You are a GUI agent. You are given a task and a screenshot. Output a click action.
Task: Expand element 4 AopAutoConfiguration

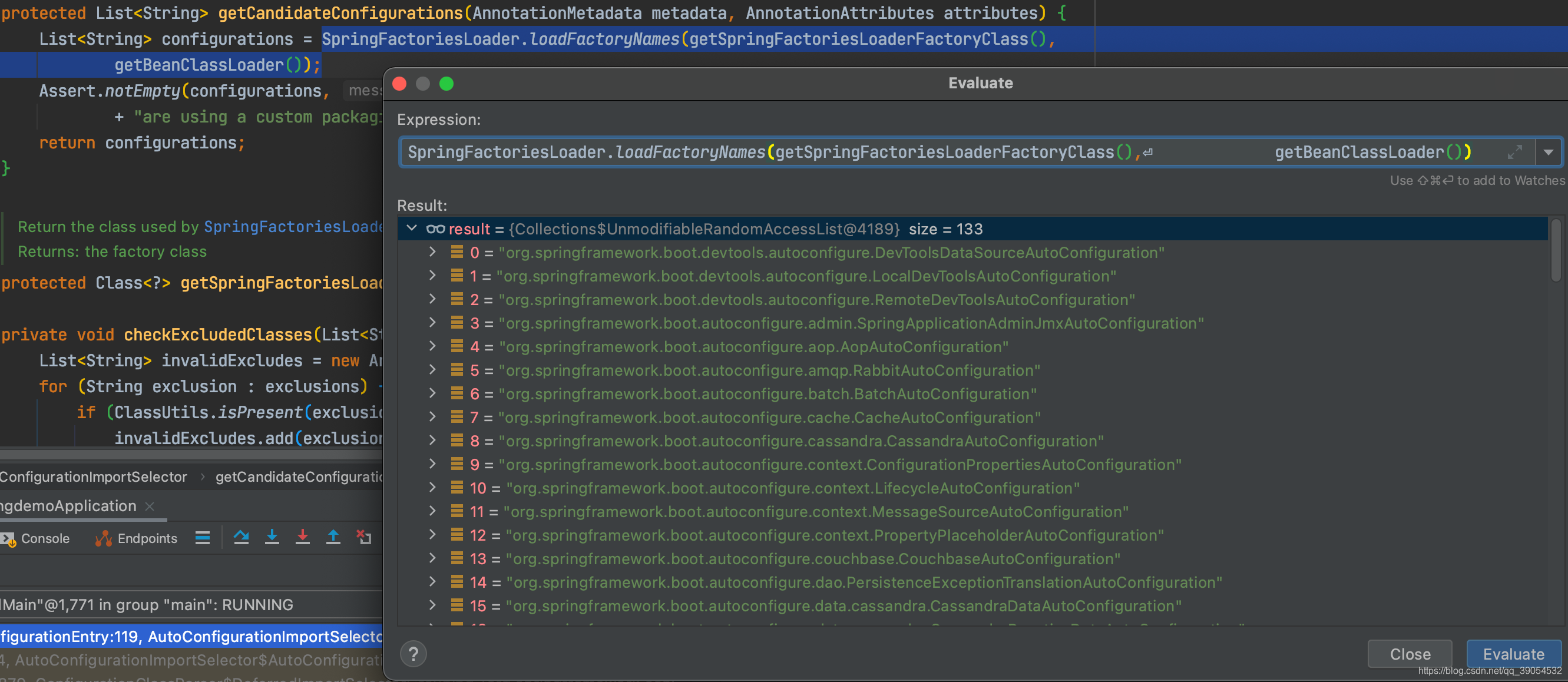432,346
